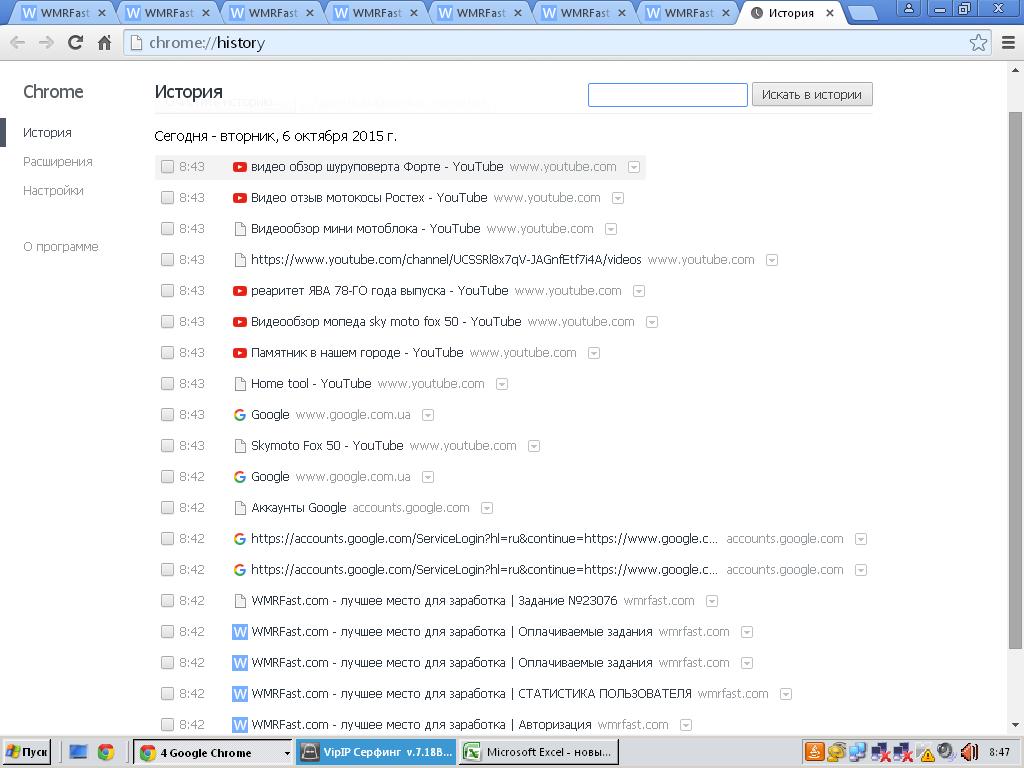1024x768 pixels.
Task: Check the box for шуруповерта Форте entry
Action: point(167,167)
